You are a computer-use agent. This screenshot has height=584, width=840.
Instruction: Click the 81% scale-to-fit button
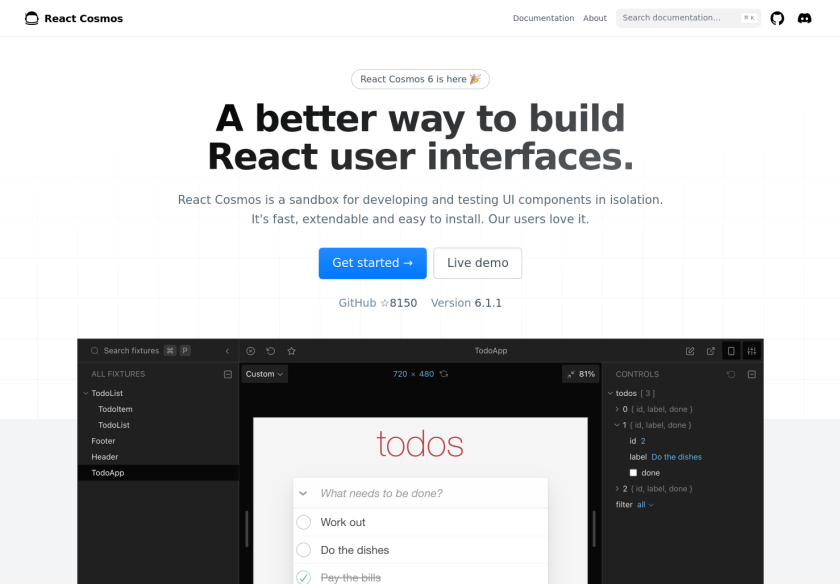click(581, 374)
